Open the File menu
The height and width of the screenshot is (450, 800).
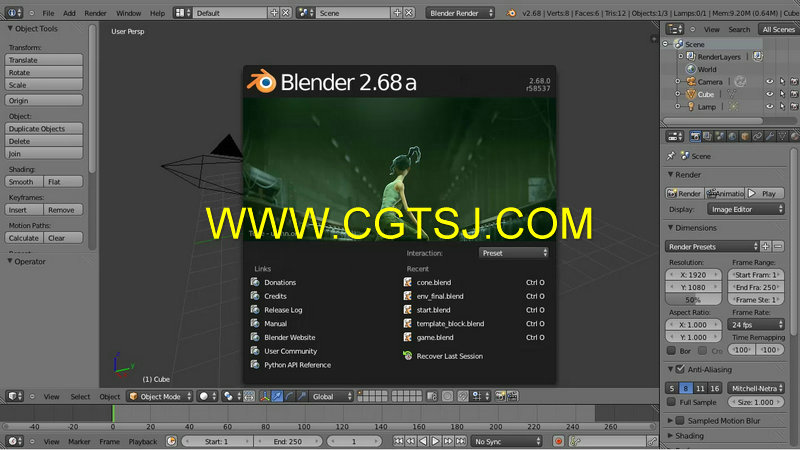[x=48, y=13]
